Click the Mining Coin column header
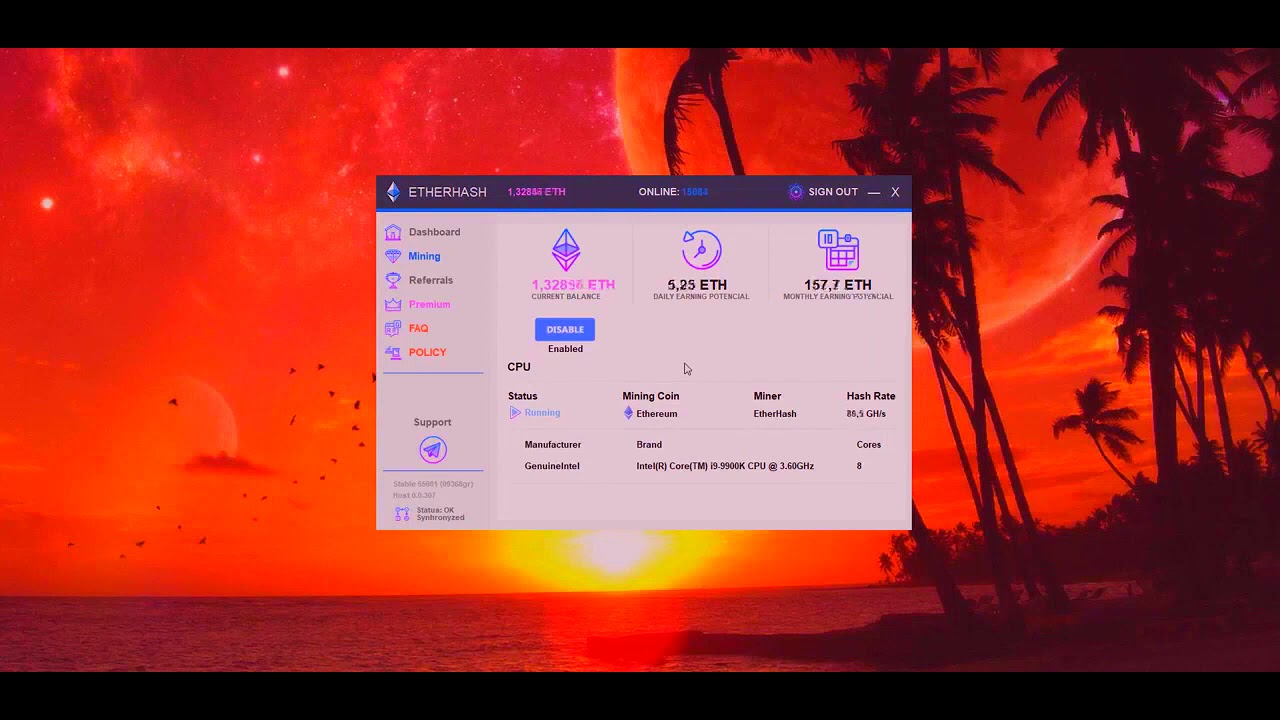This screenshot has width=1280, height=720. [x=651, y=396]
